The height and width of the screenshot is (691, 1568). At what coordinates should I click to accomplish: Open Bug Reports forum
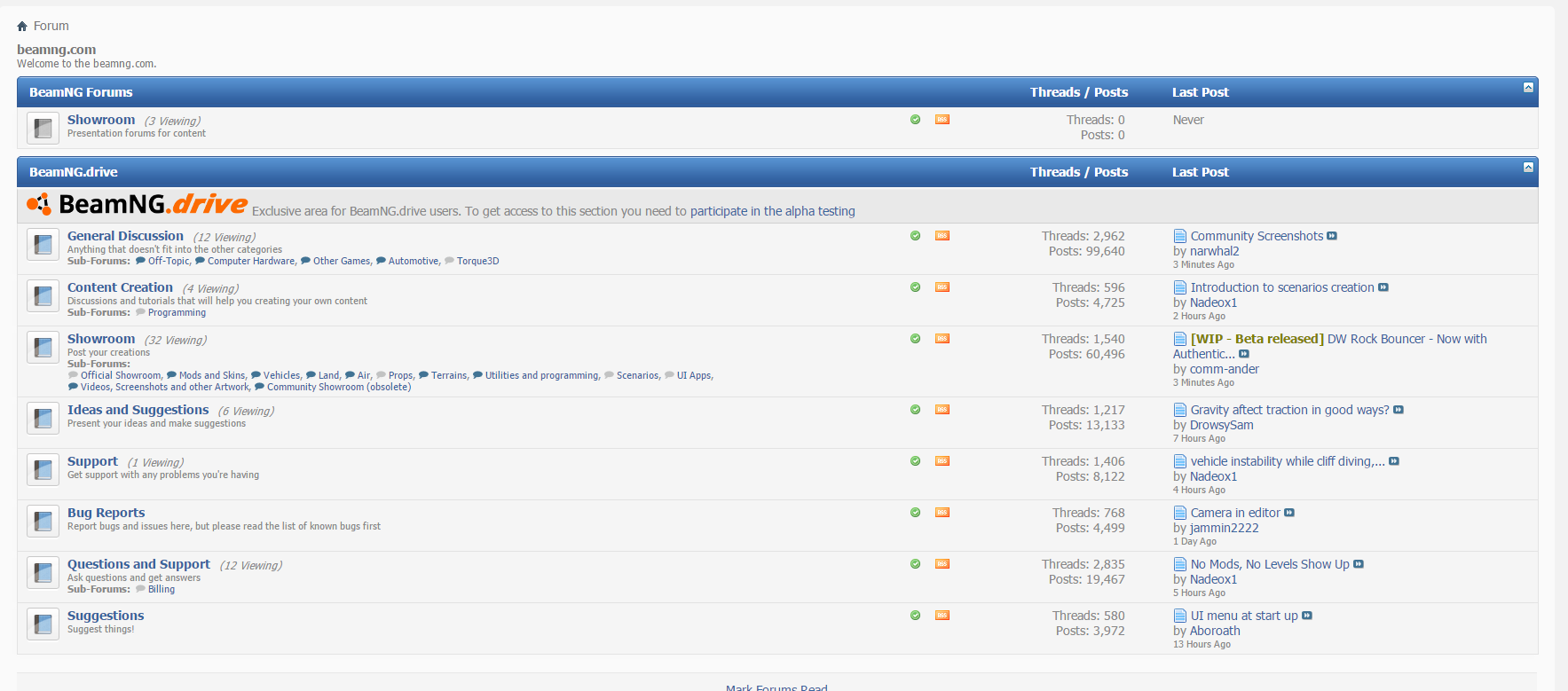coord(106,513)
